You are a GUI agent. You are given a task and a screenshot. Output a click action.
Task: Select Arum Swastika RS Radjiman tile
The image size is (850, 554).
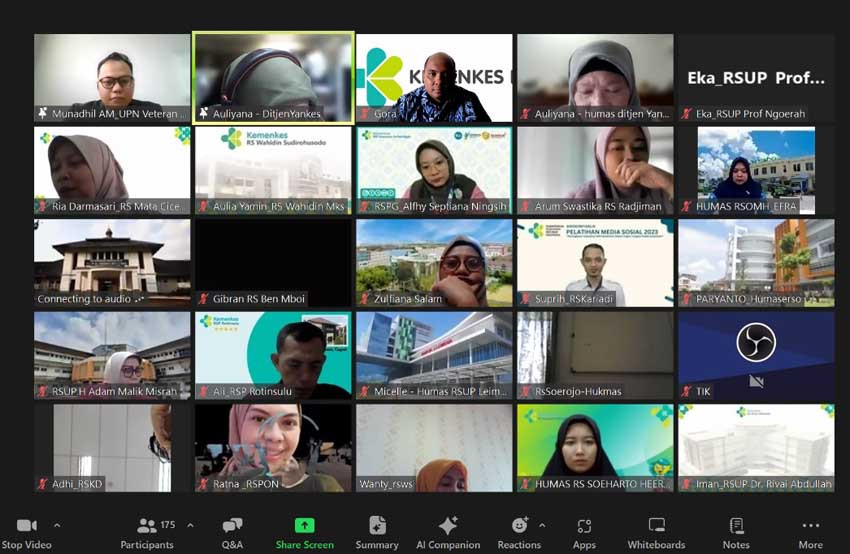[x=595, y=171]
